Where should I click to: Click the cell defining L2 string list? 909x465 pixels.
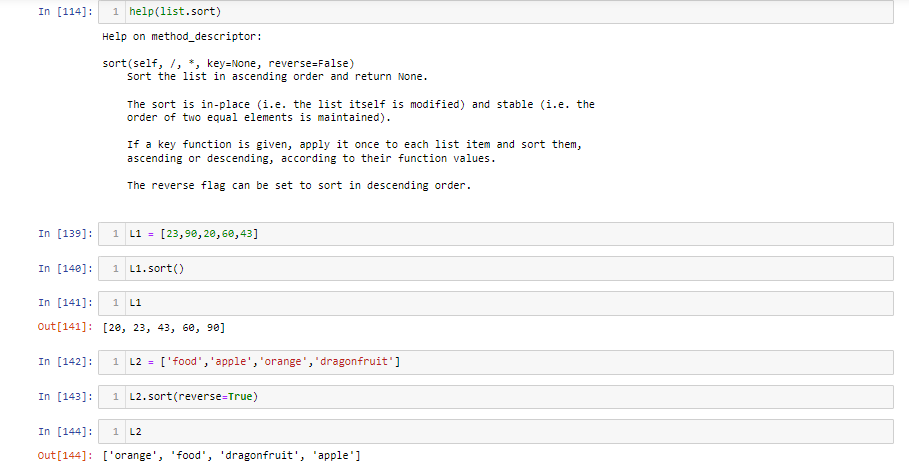[x=496, y=362]
